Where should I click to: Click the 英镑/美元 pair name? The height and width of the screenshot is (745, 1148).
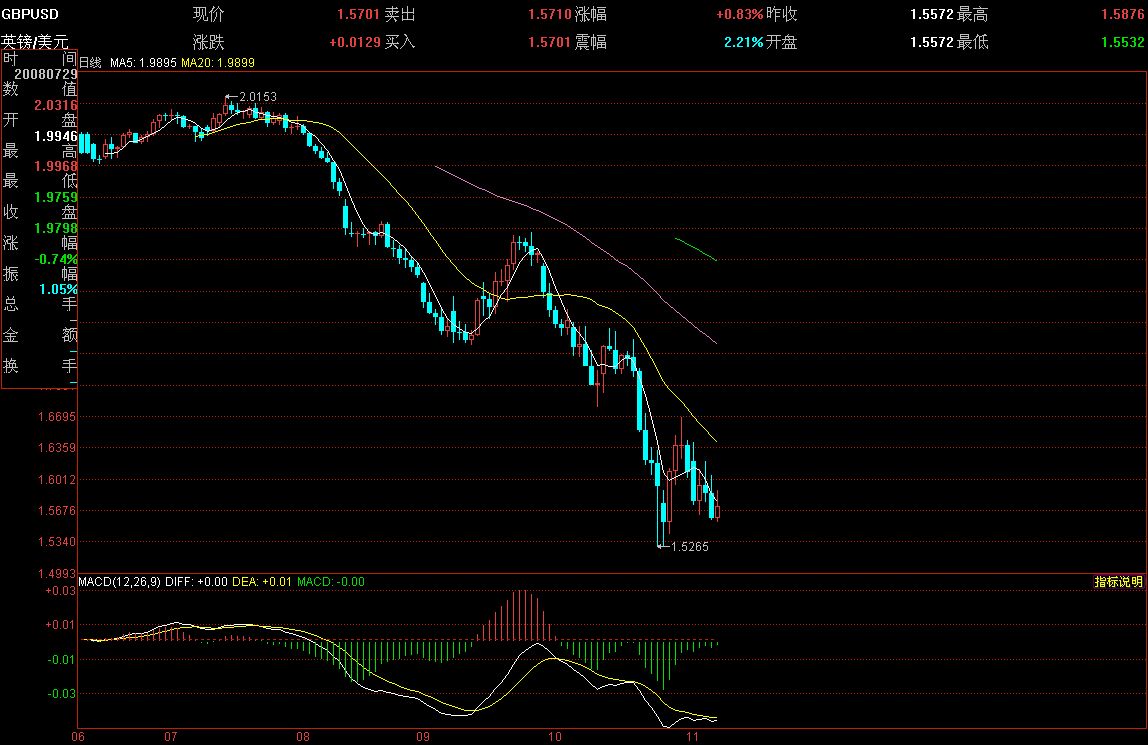tap(34, 42)
